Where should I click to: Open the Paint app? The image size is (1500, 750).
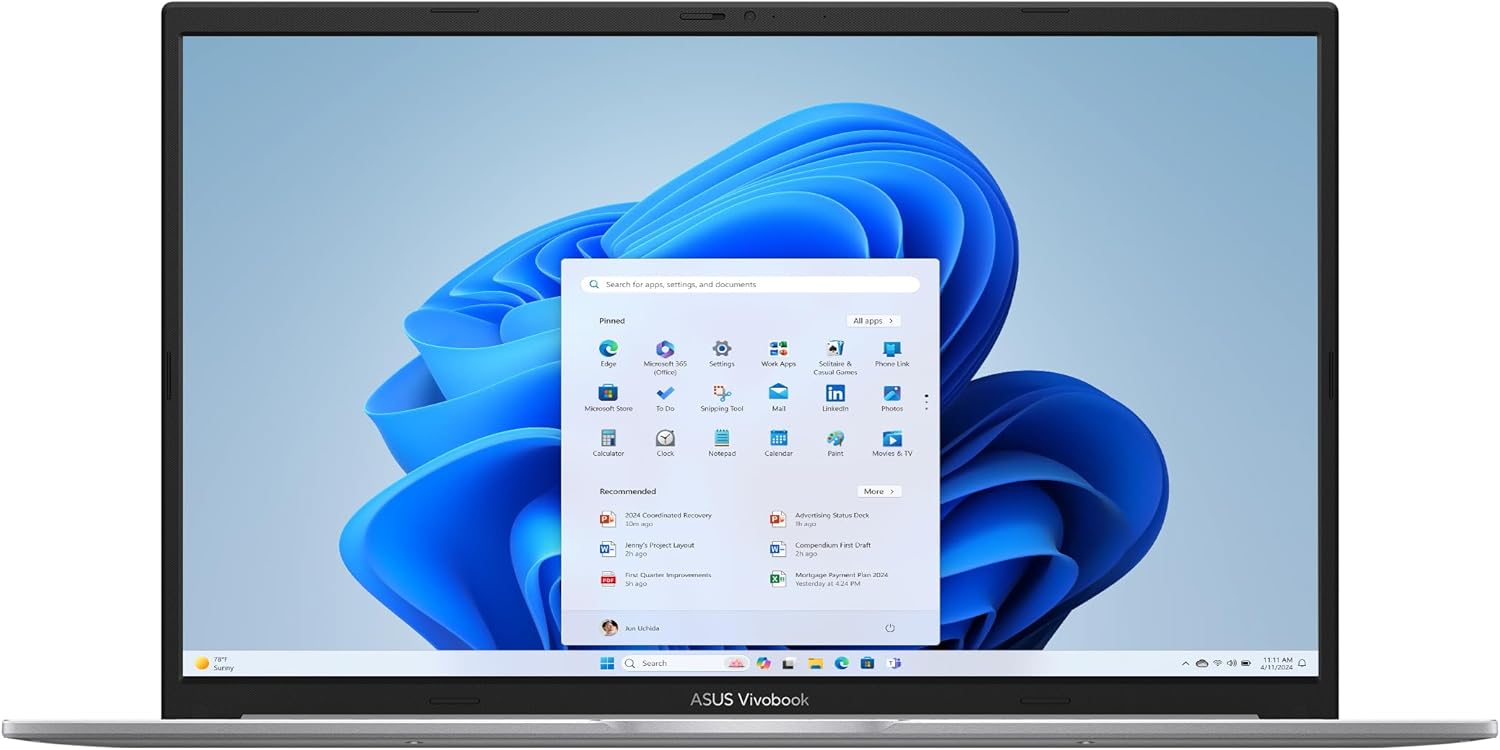(835, 438)
